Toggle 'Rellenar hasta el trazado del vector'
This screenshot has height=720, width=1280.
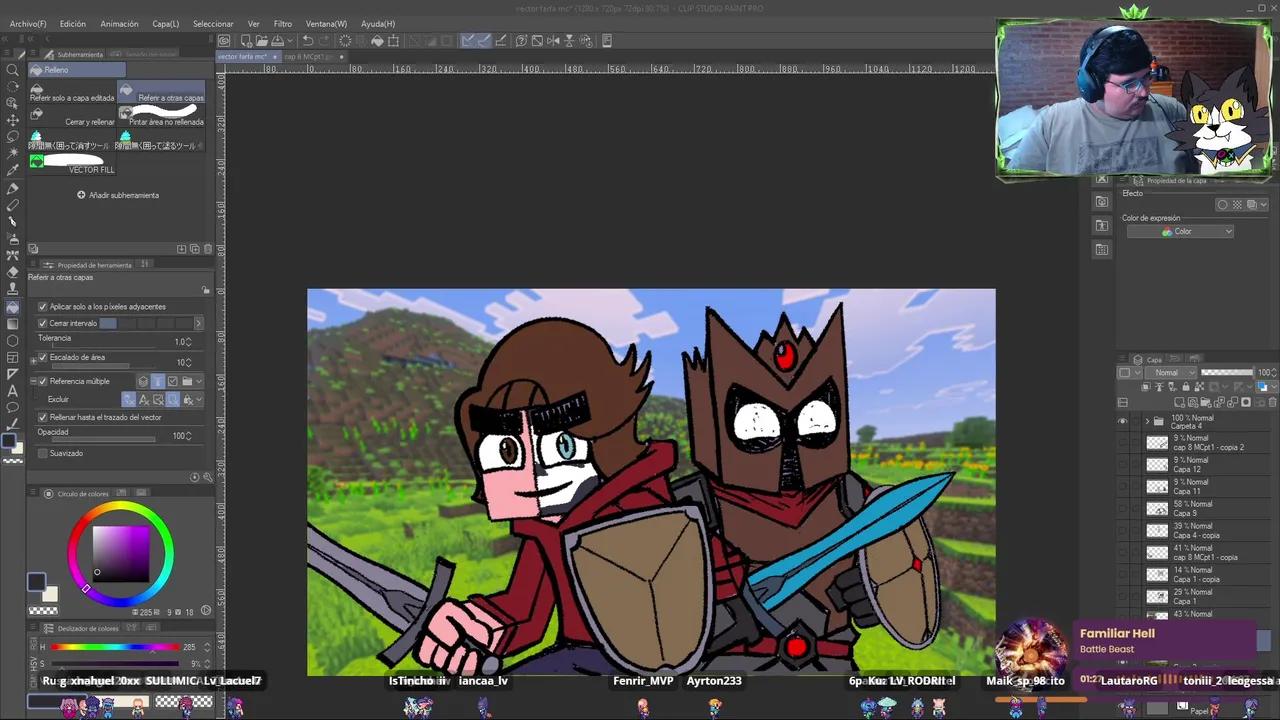(x=42, y=417)
